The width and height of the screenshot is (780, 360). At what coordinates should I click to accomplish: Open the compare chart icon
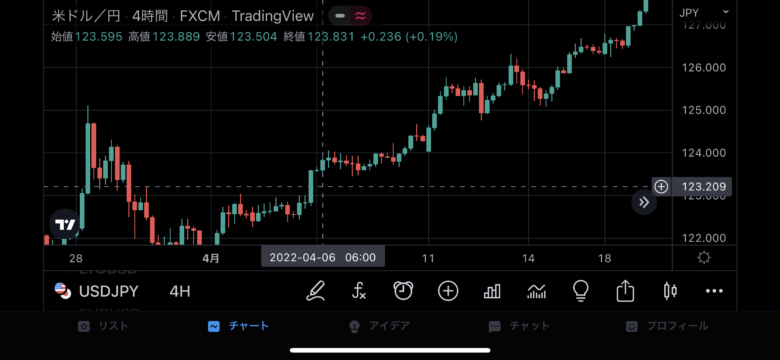(x=536, y=291)
